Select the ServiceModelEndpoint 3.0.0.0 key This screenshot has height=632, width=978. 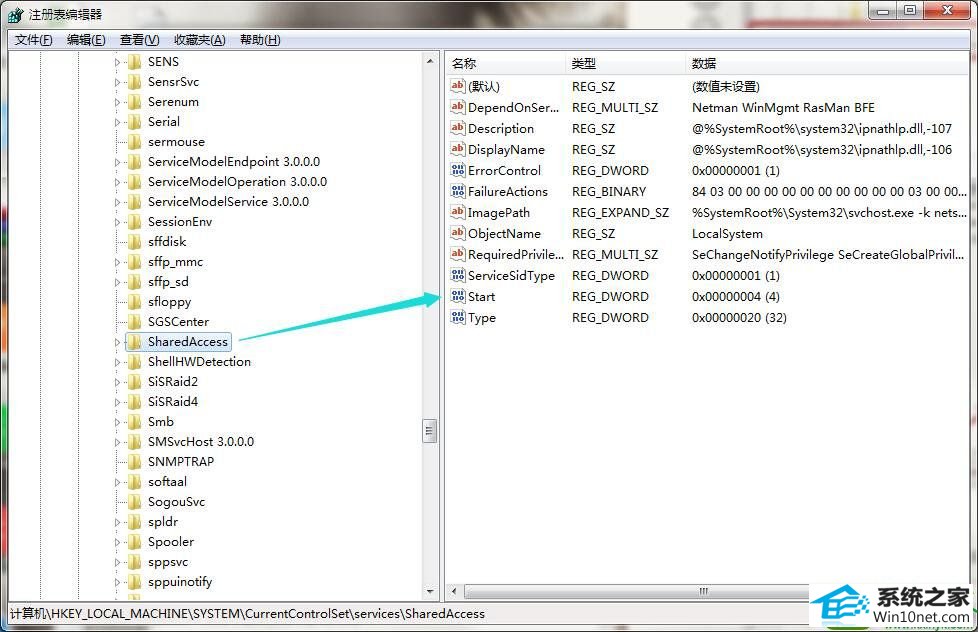(x=234, y=162)
